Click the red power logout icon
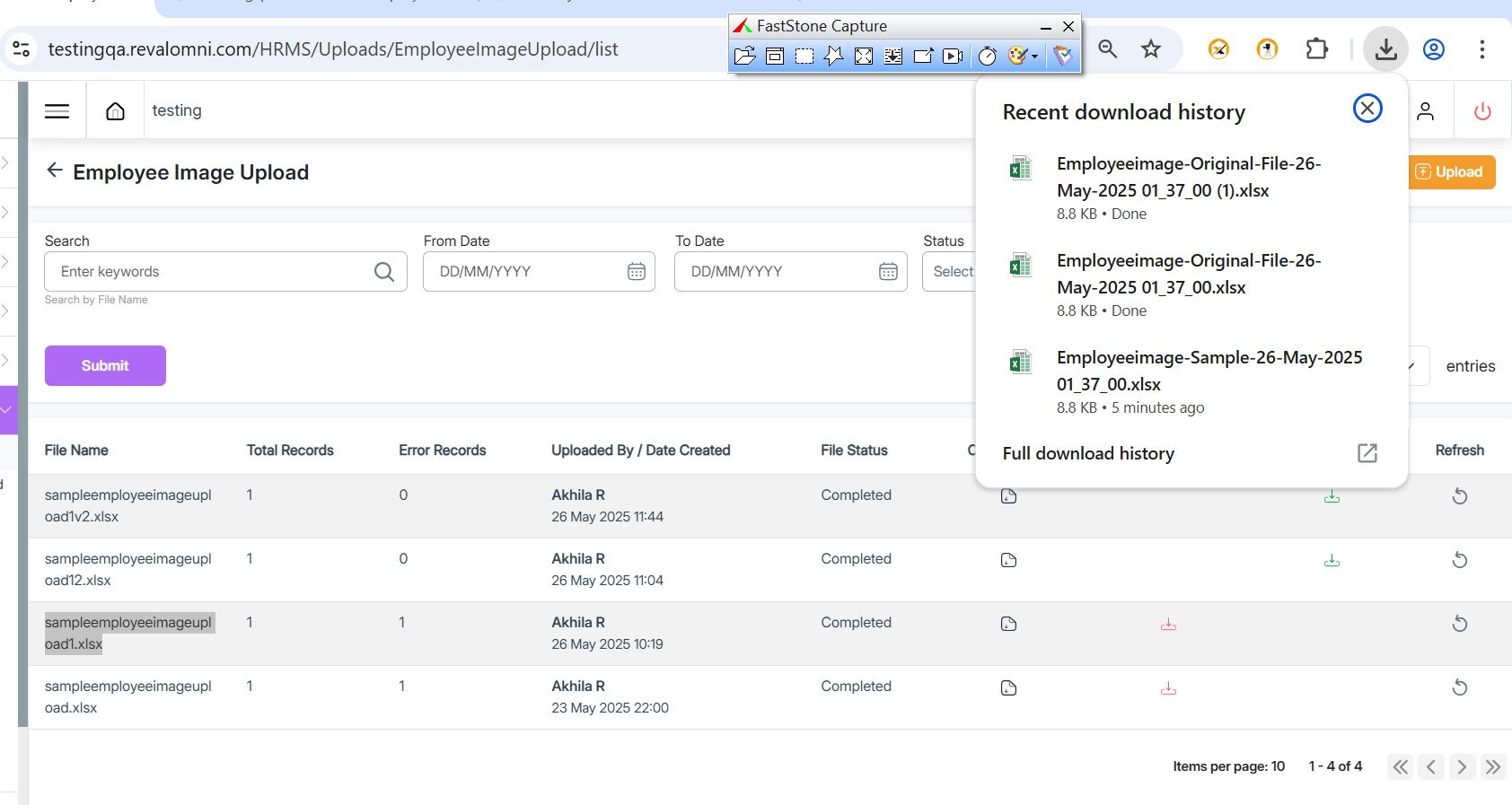 pyautogui.click(x=1482, y=111)
